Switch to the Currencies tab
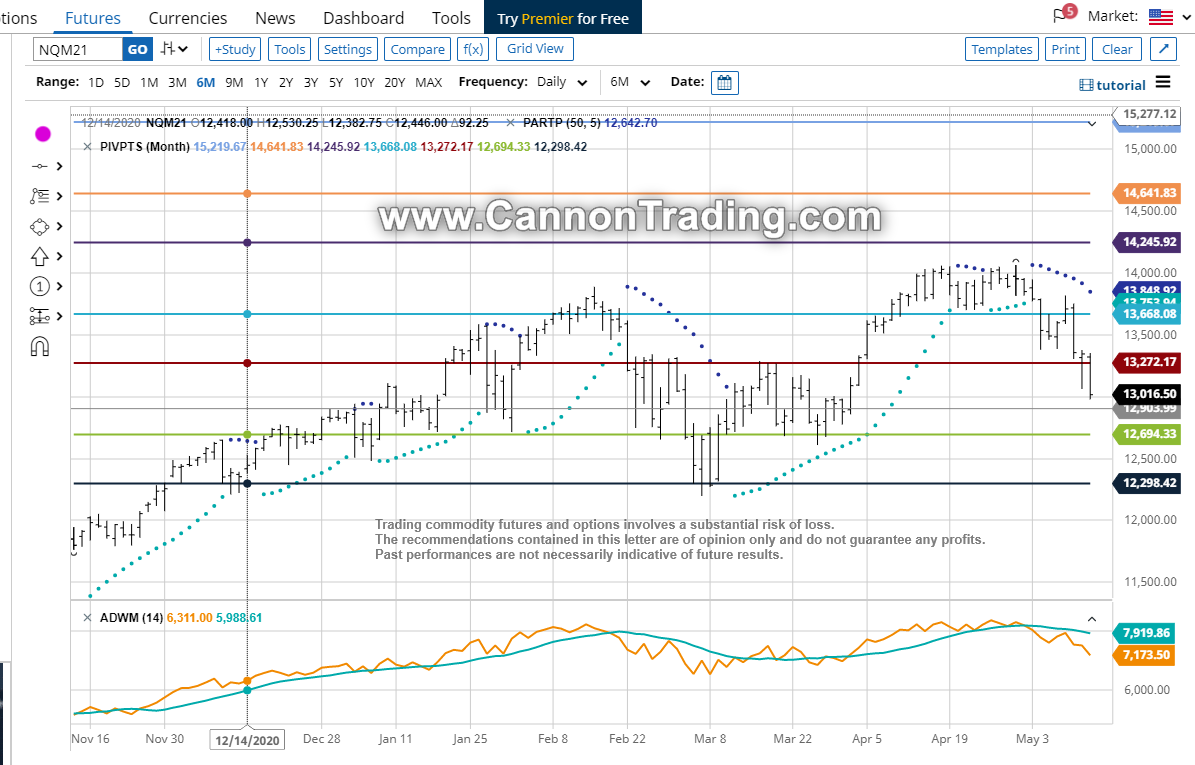The height and width of the screenshot is (765, 1195). coord(187,18)
